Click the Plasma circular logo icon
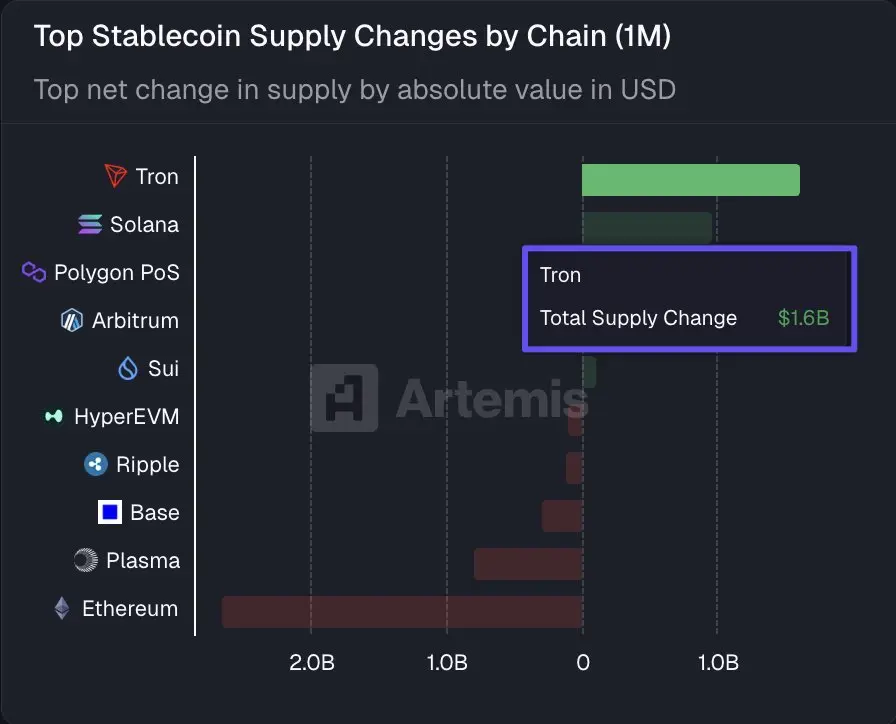This screenshot has width=896, height=724. coord(86,561)
